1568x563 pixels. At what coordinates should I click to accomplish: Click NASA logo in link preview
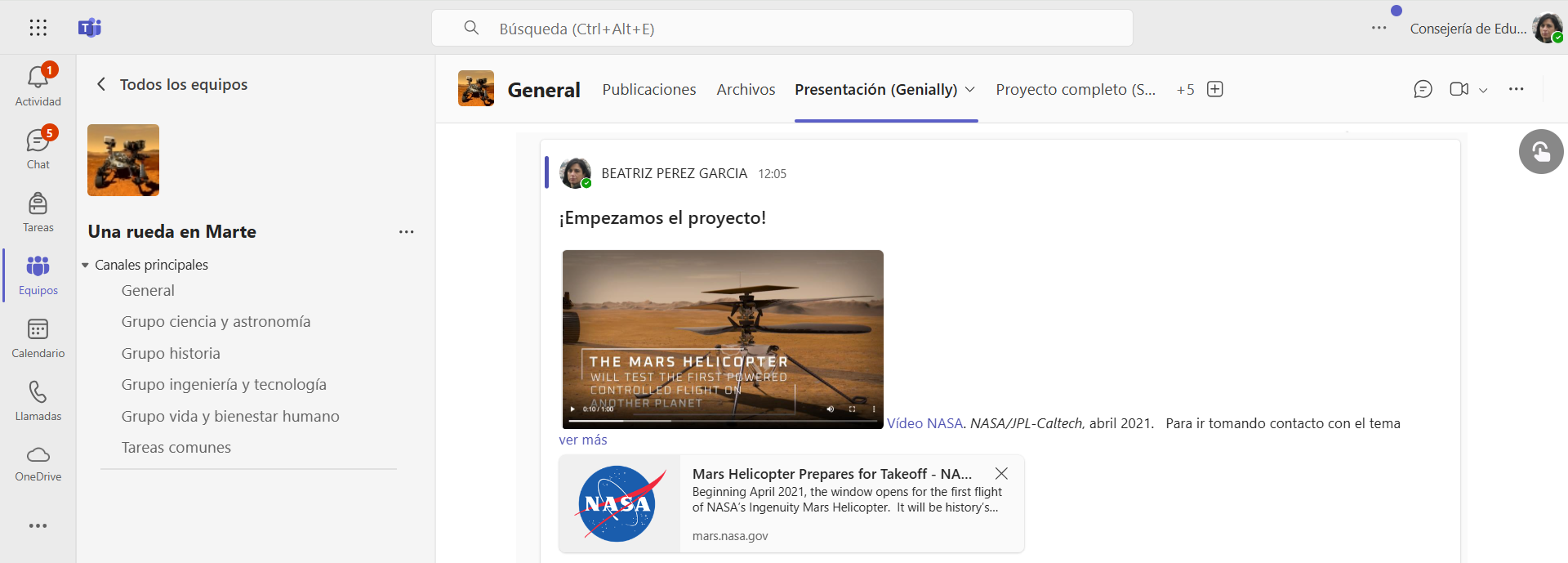tap(620, 503)
